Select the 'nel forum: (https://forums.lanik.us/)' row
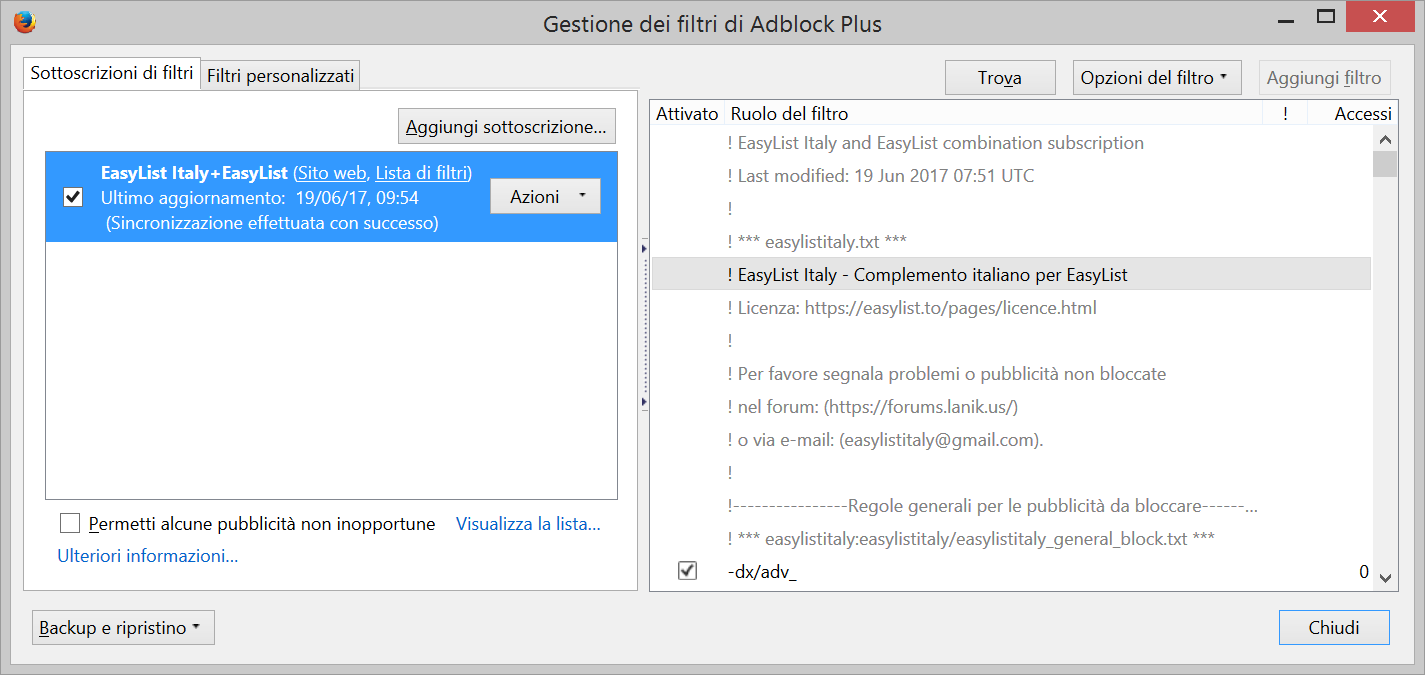The height and width of the screenshot is (675, 1425). [x=1011, y=406]
